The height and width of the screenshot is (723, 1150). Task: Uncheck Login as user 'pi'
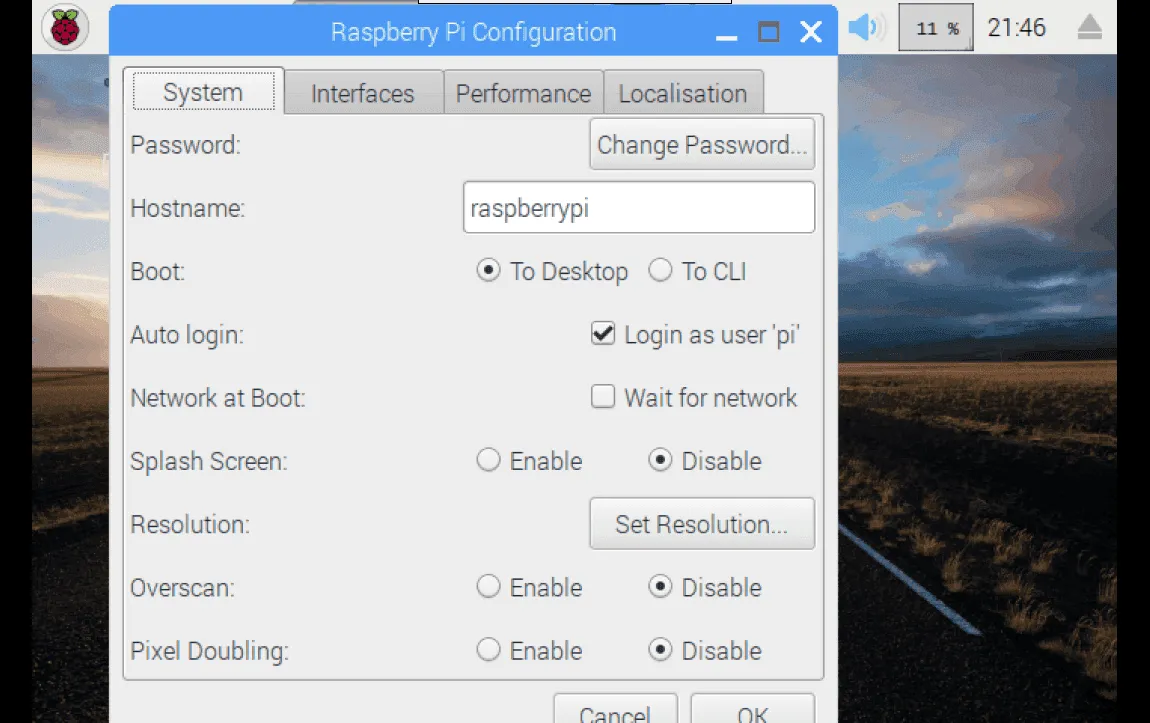coord(602,335)
